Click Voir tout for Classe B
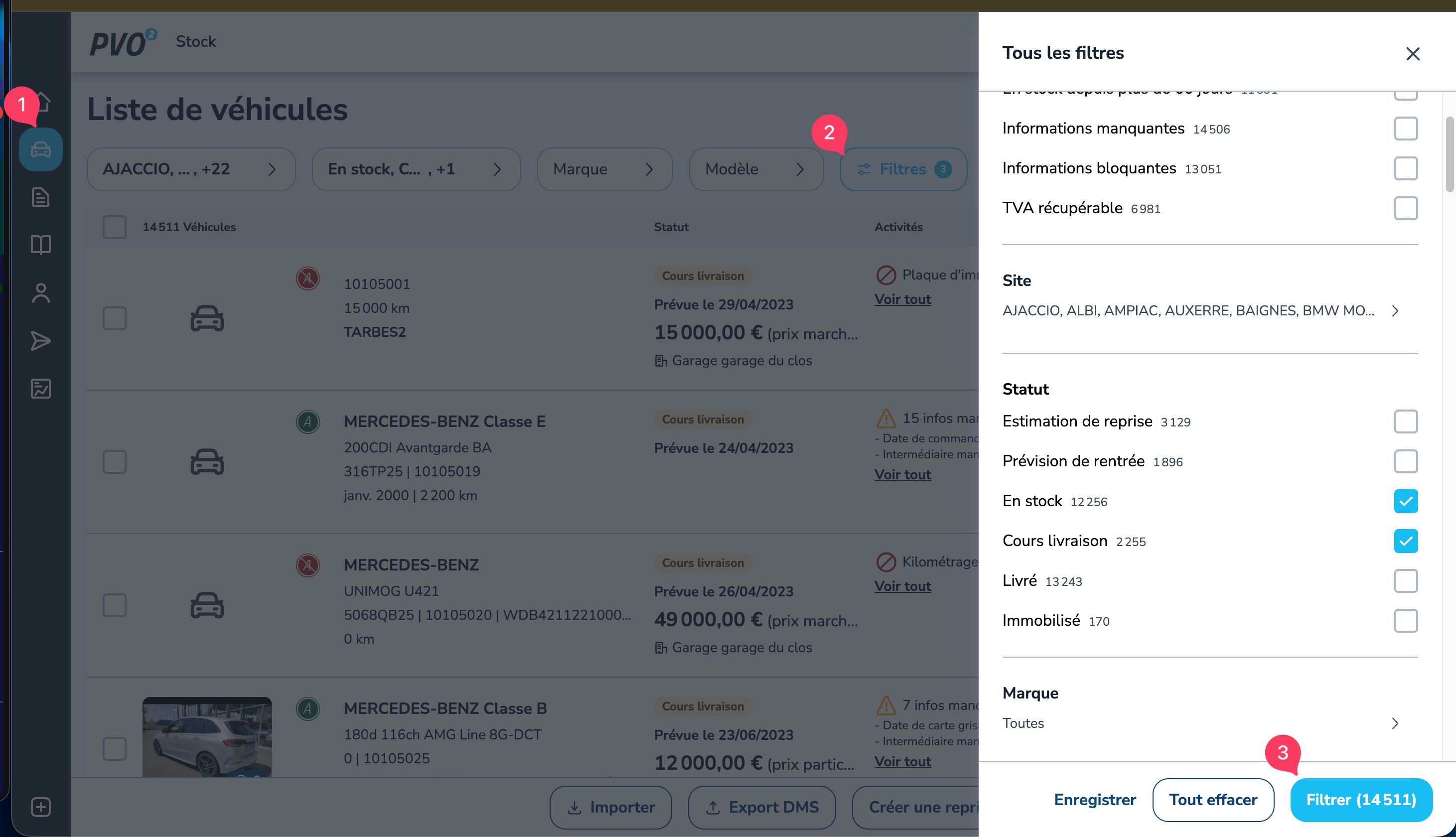The width and height of the screenshot is (1456, 837). tap(902, 762)
